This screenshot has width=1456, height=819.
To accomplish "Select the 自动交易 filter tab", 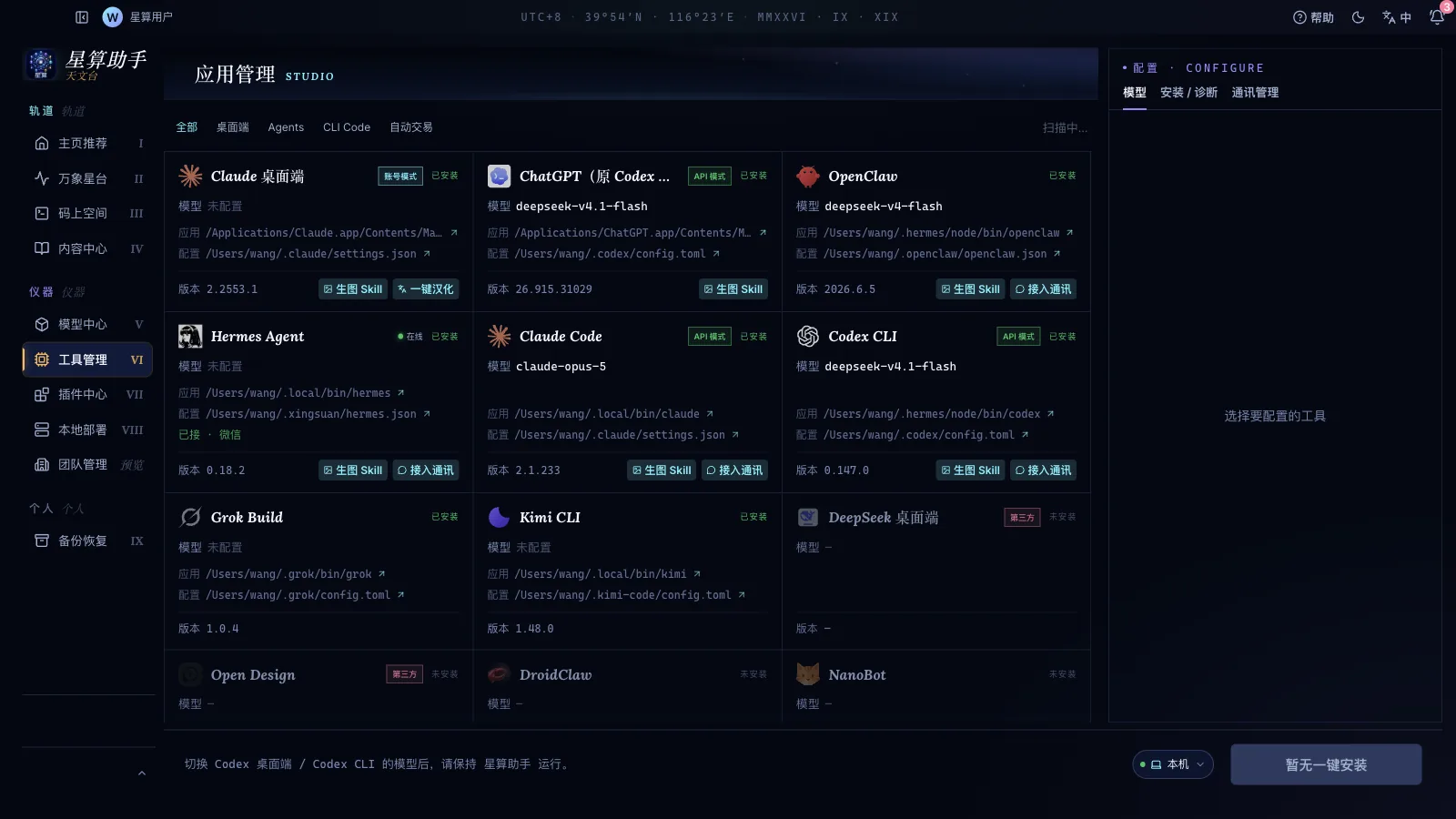I will pos(411,127).
